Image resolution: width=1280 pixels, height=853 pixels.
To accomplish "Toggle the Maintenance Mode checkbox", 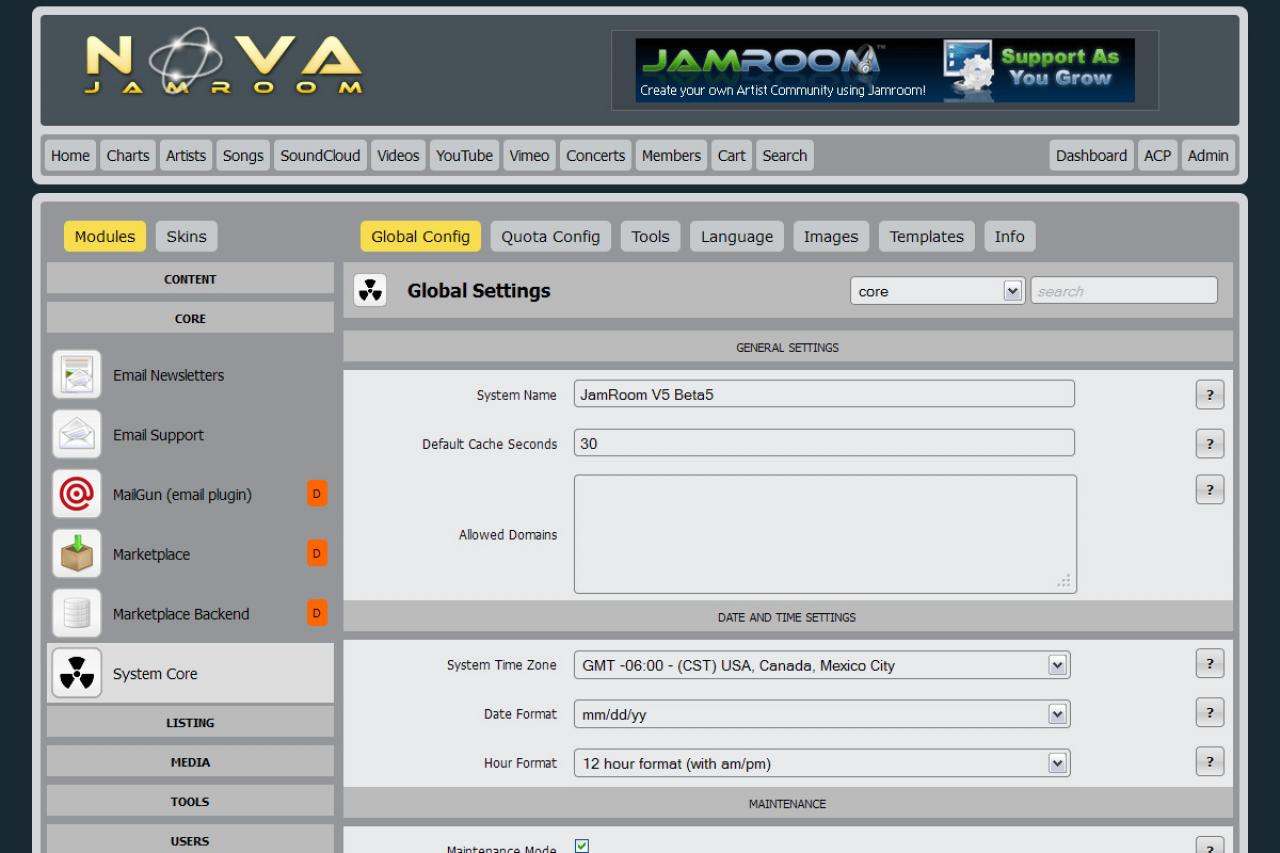I will click(582, 846).
